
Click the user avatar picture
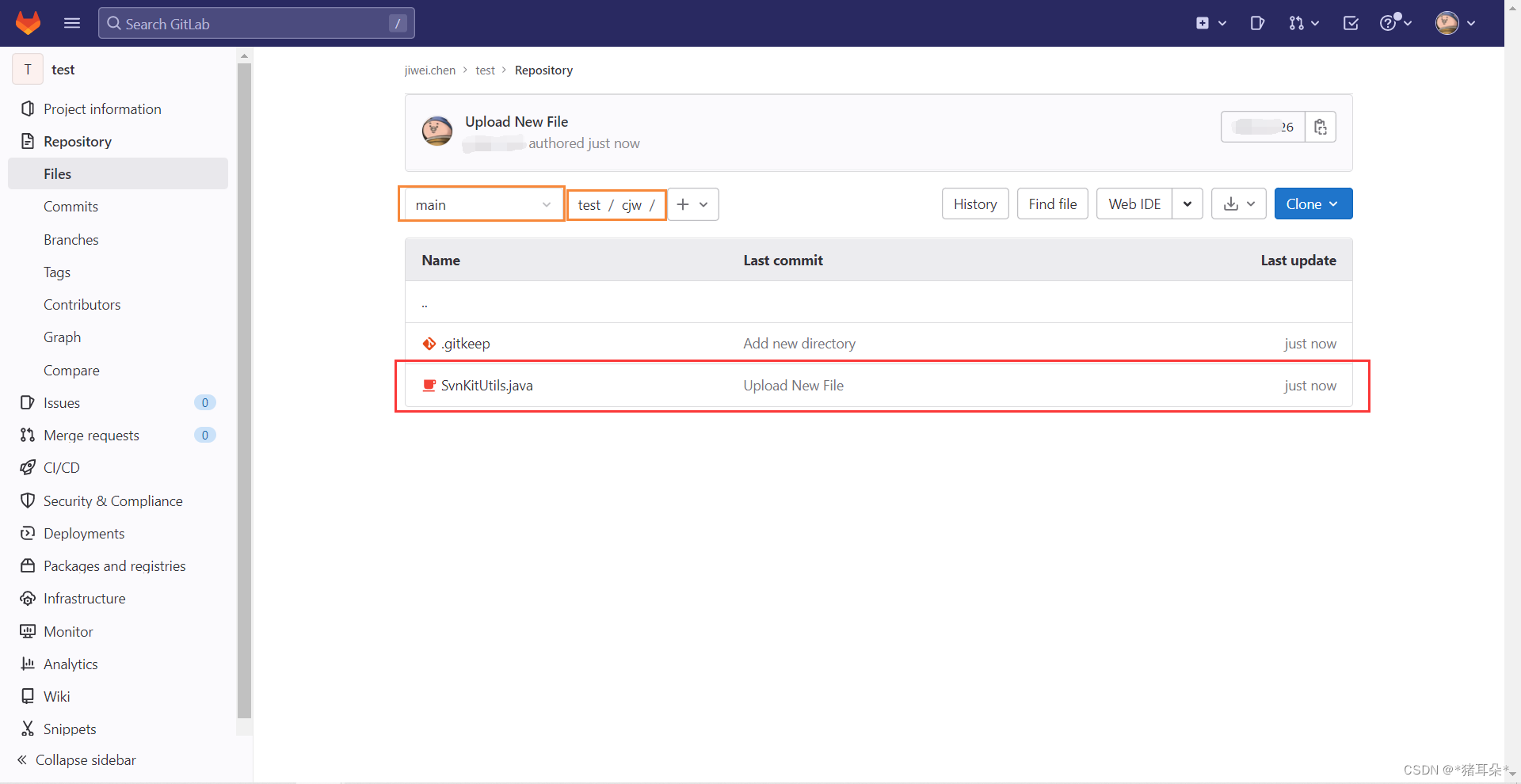click(x=1448, y=23)
